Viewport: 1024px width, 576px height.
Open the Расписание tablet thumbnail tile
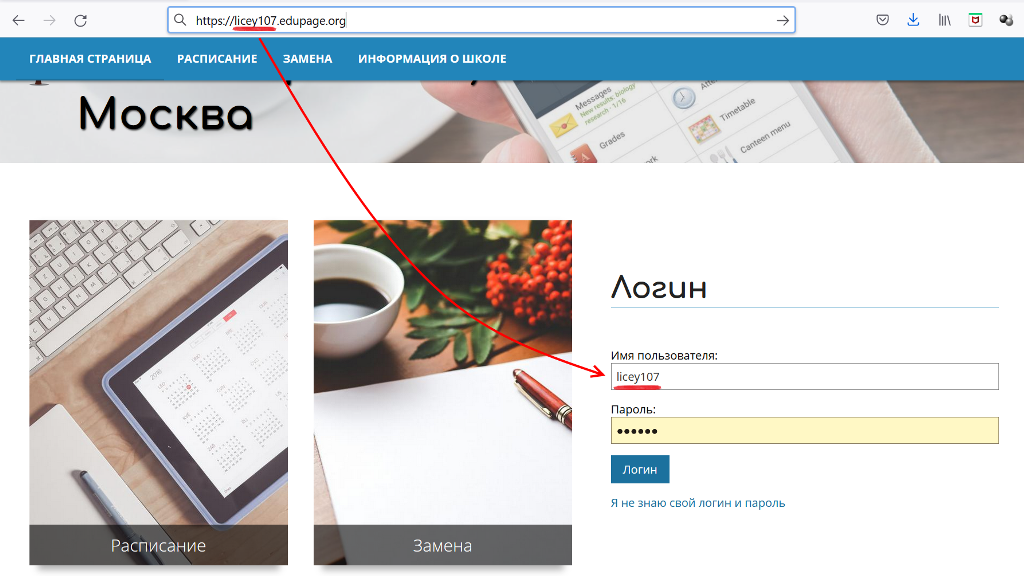[159, 392]
